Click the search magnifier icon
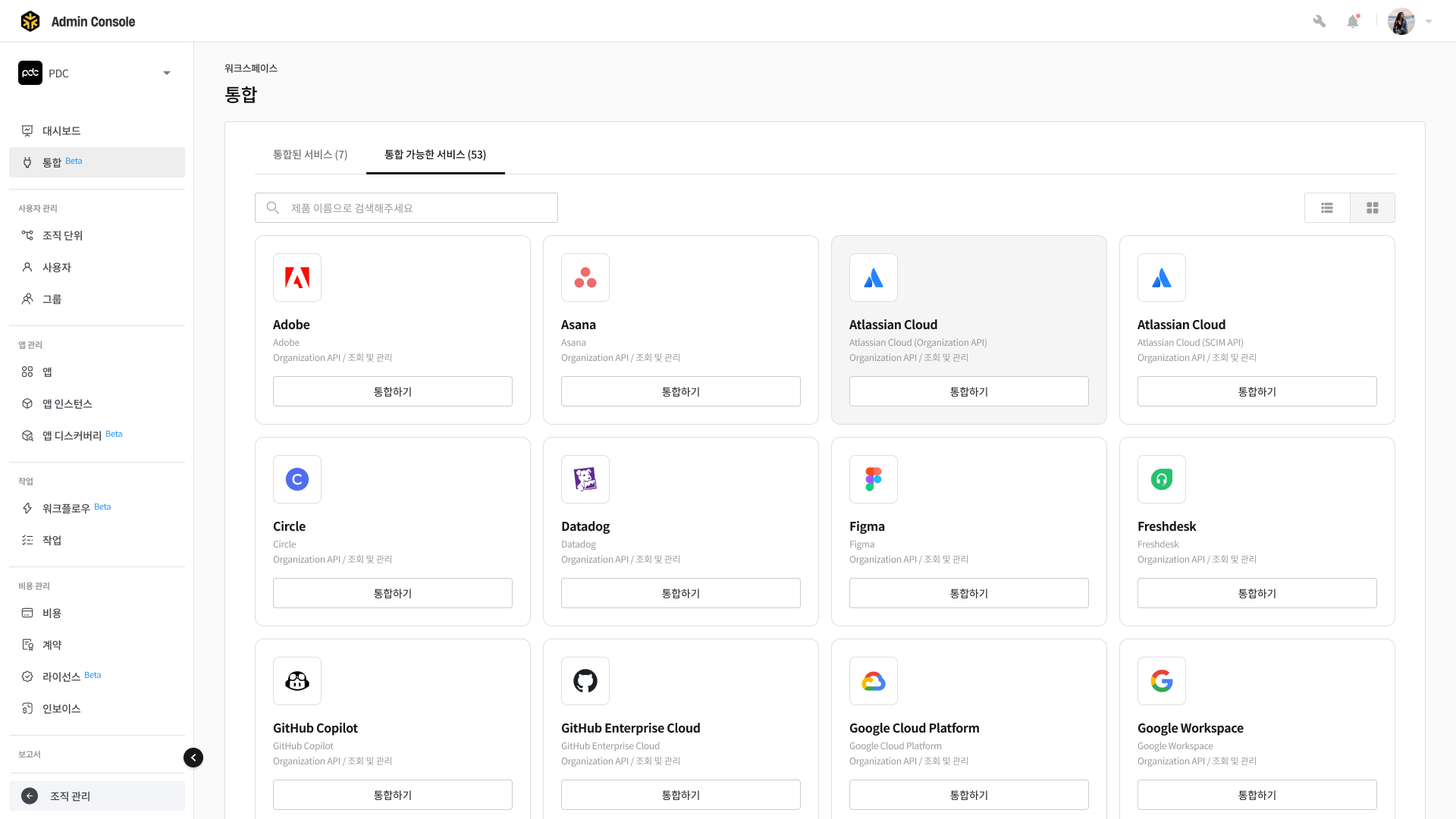The image size is (1456, 819). tap(273, 208)
